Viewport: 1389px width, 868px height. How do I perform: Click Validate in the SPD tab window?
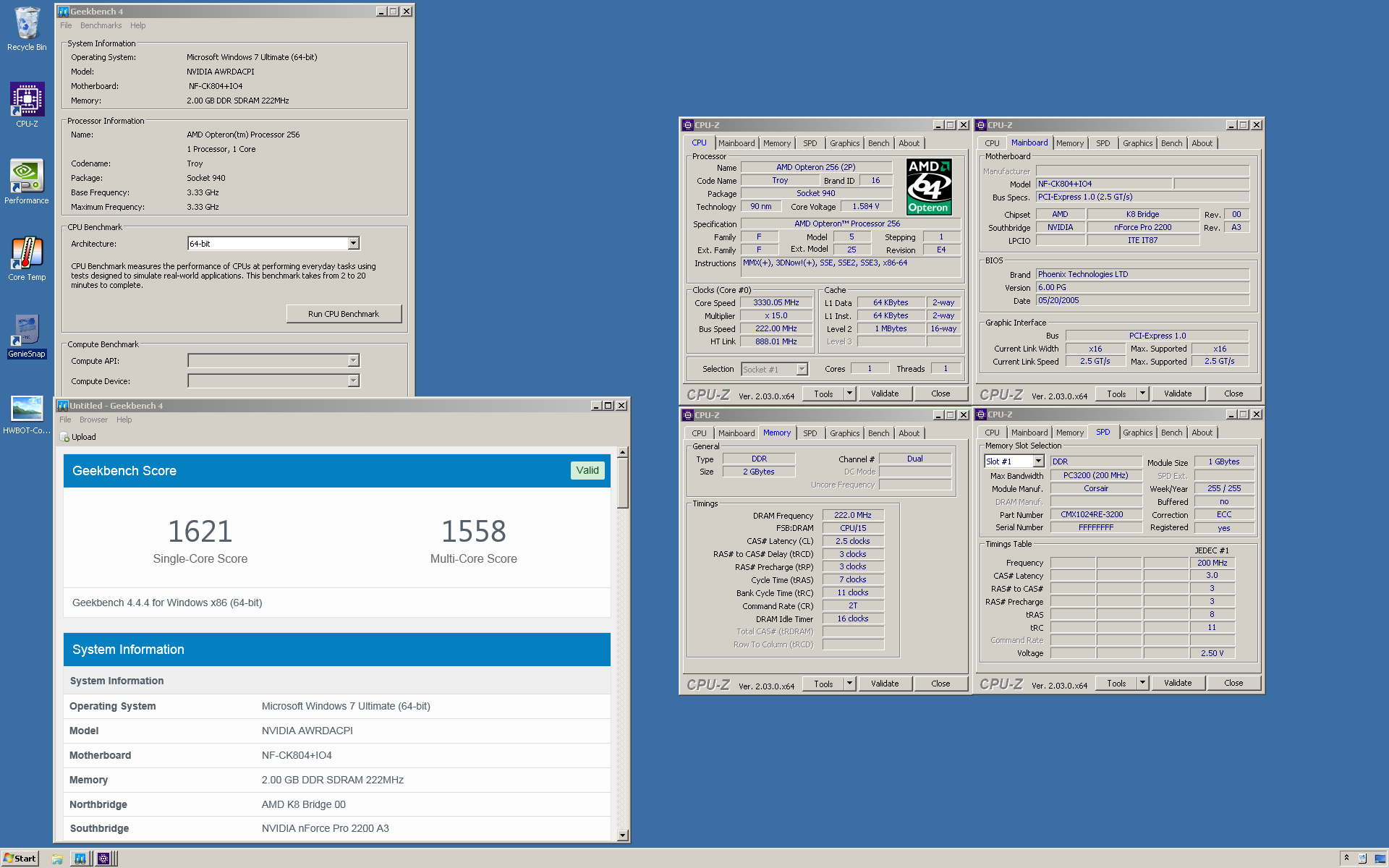pyautogui.click(x=1178, y=683)
